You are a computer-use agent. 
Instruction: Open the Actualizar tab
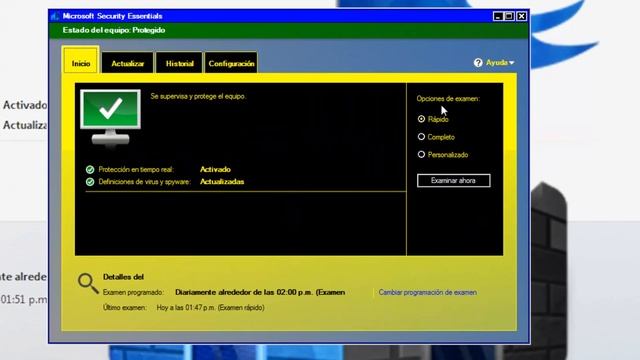127,63
